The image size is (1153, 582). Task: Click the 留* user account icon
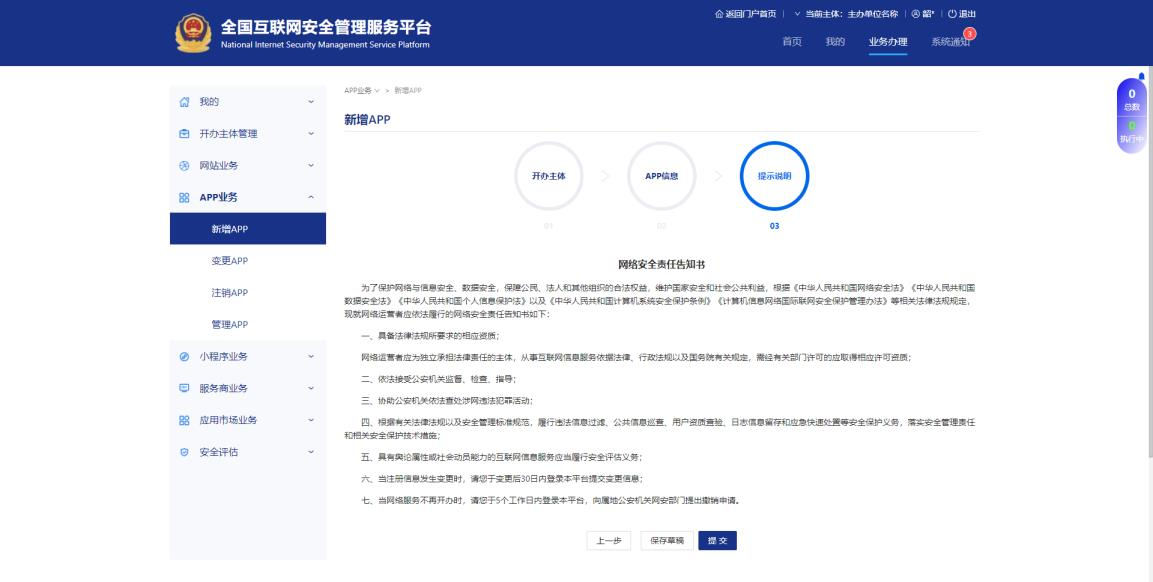(914, 14)
